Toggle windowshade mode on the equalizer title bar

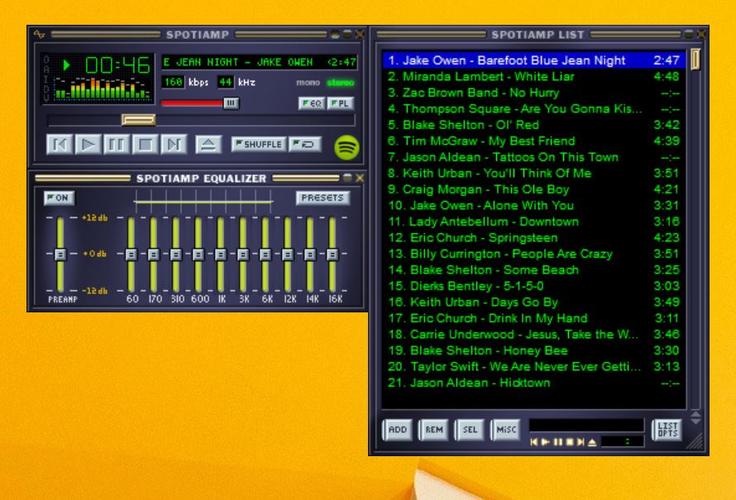click(x=347, y=178)
